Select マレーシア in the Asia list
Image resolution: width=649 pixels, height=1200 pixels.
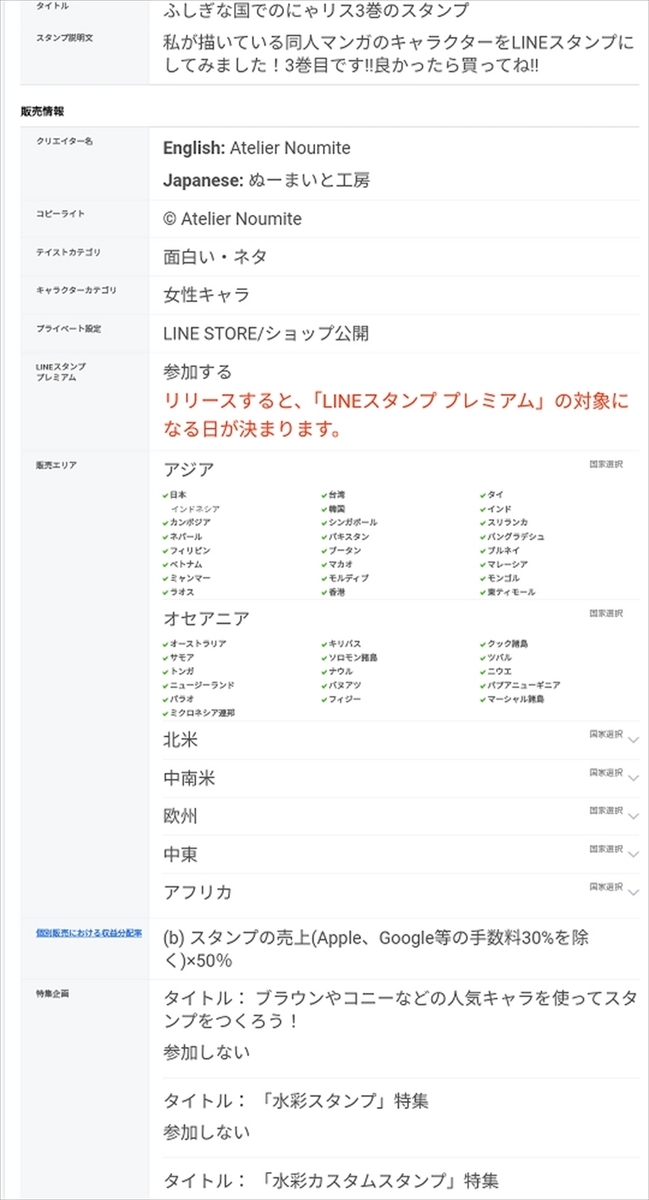tap(504, 565)
